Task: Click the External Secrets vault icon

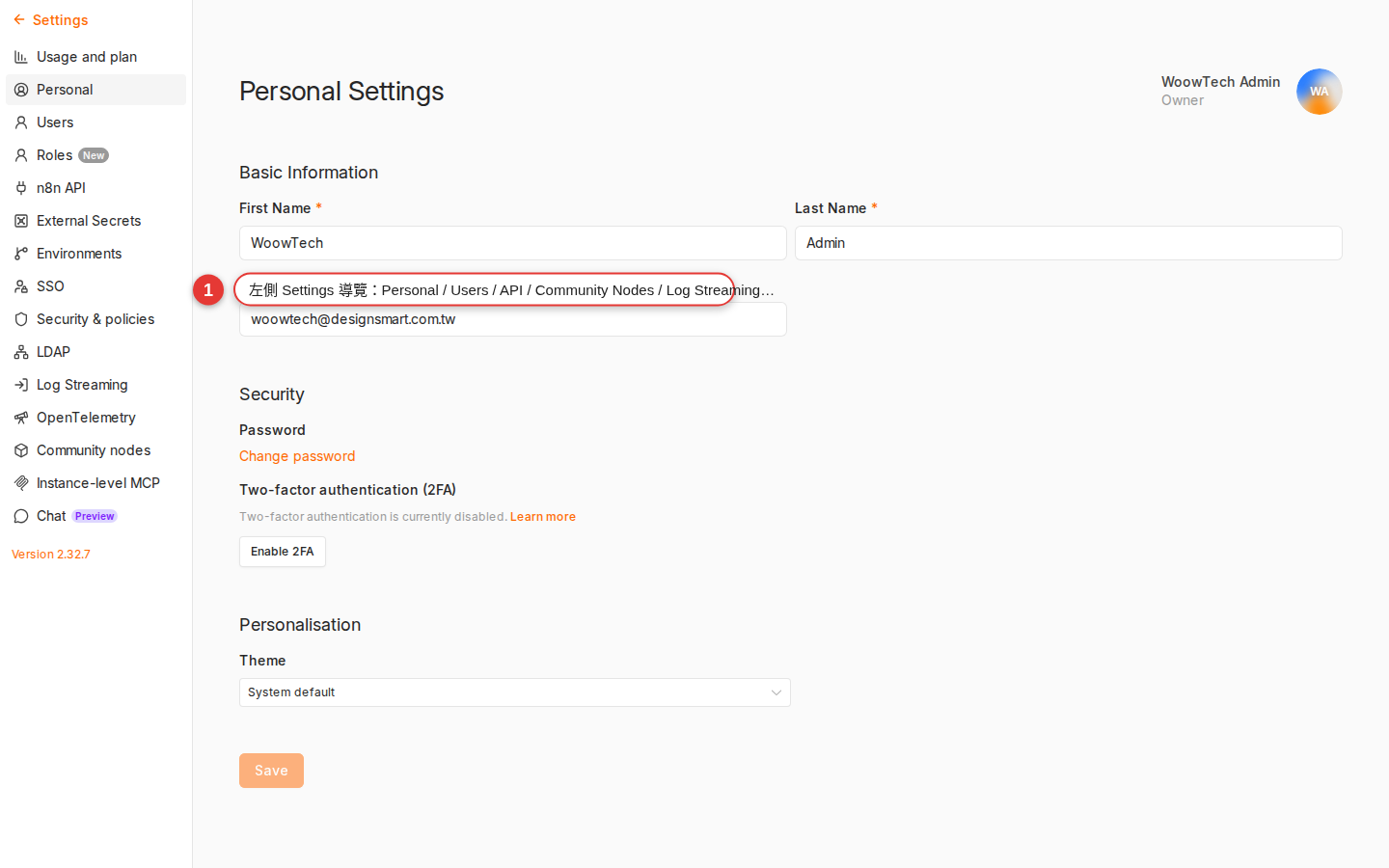Action: pyautogui.click(x=21, y=221)
